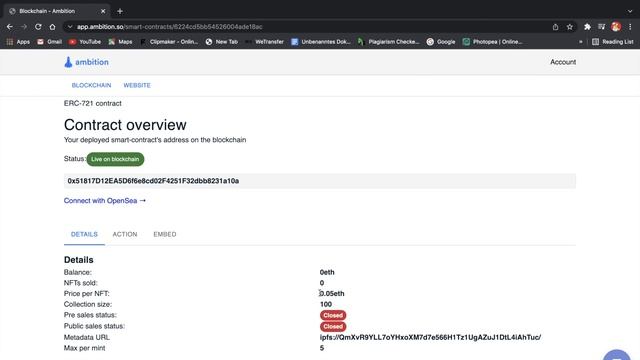Image resolution: width=640 pixels, height=360 pixels.
Task: Click the ambition logo
Action: (86, 62)
